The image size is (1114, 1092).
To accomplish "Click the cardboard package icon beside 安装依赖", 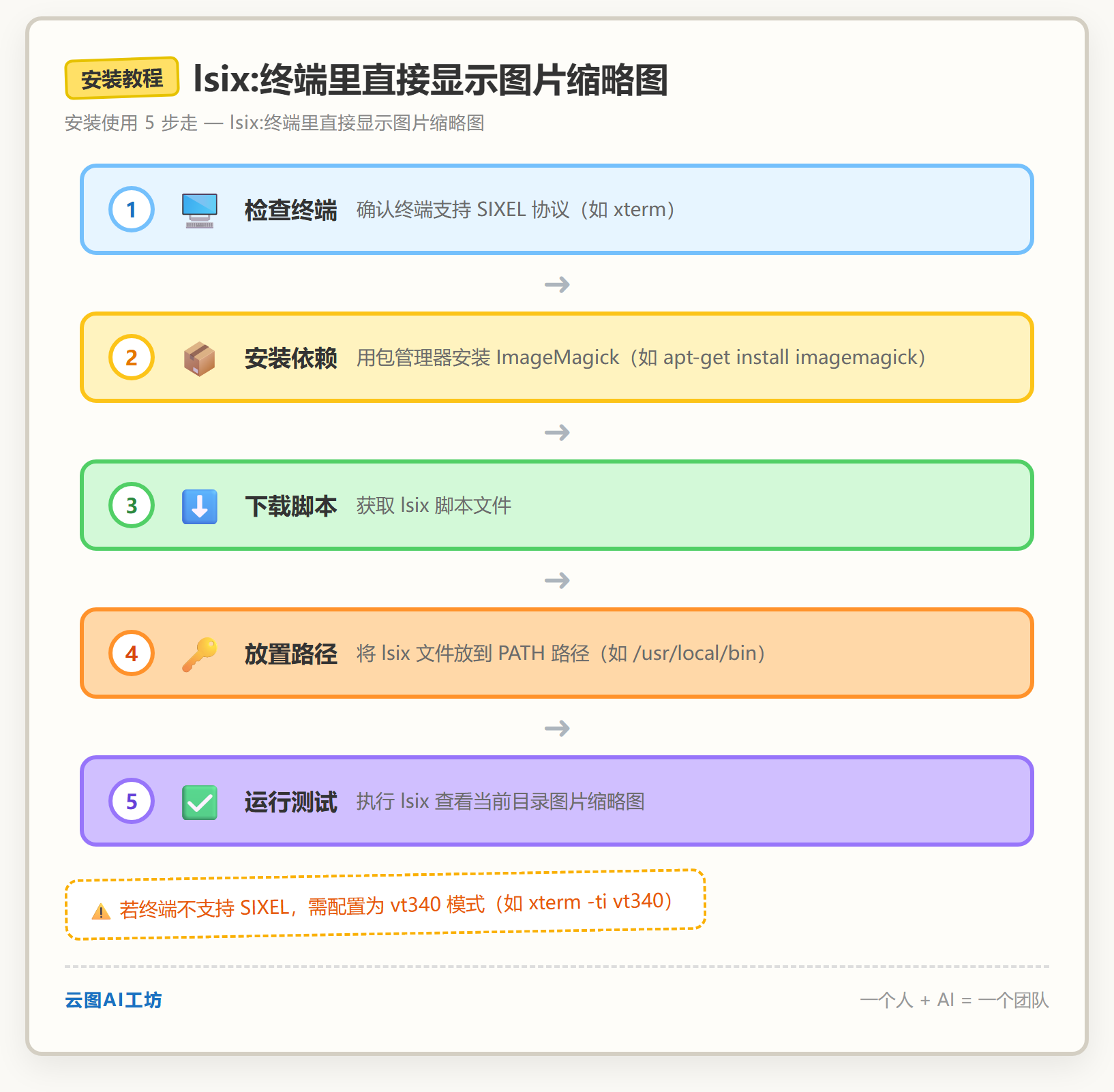I will tap(200, 358).
